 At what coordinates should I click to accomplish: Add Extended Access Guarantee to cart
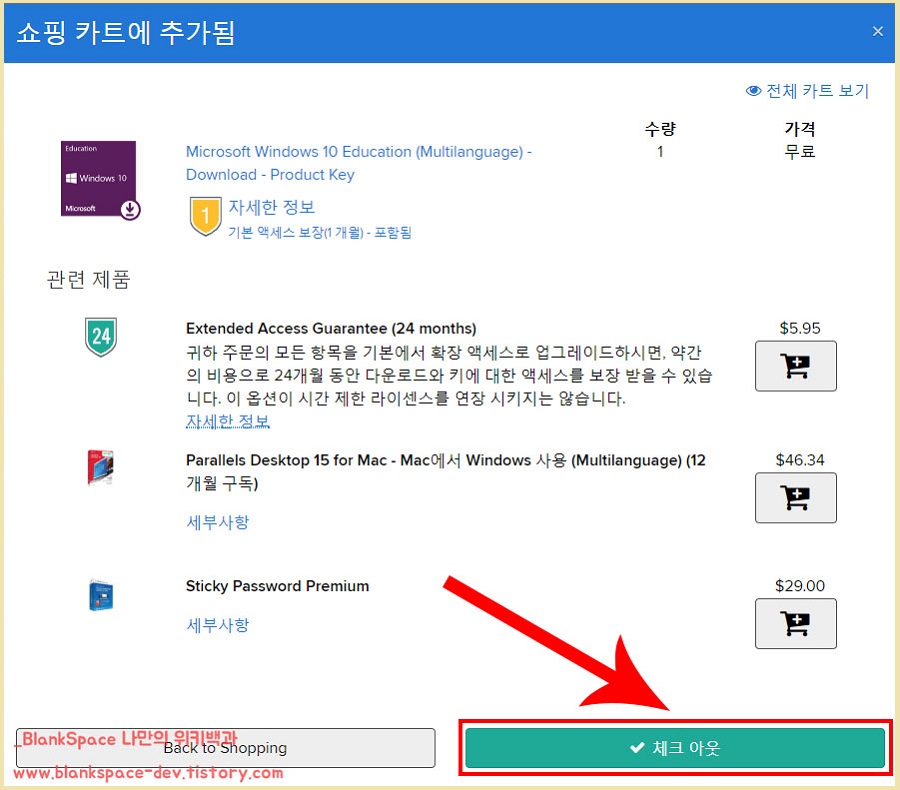(x=796, y=366)
